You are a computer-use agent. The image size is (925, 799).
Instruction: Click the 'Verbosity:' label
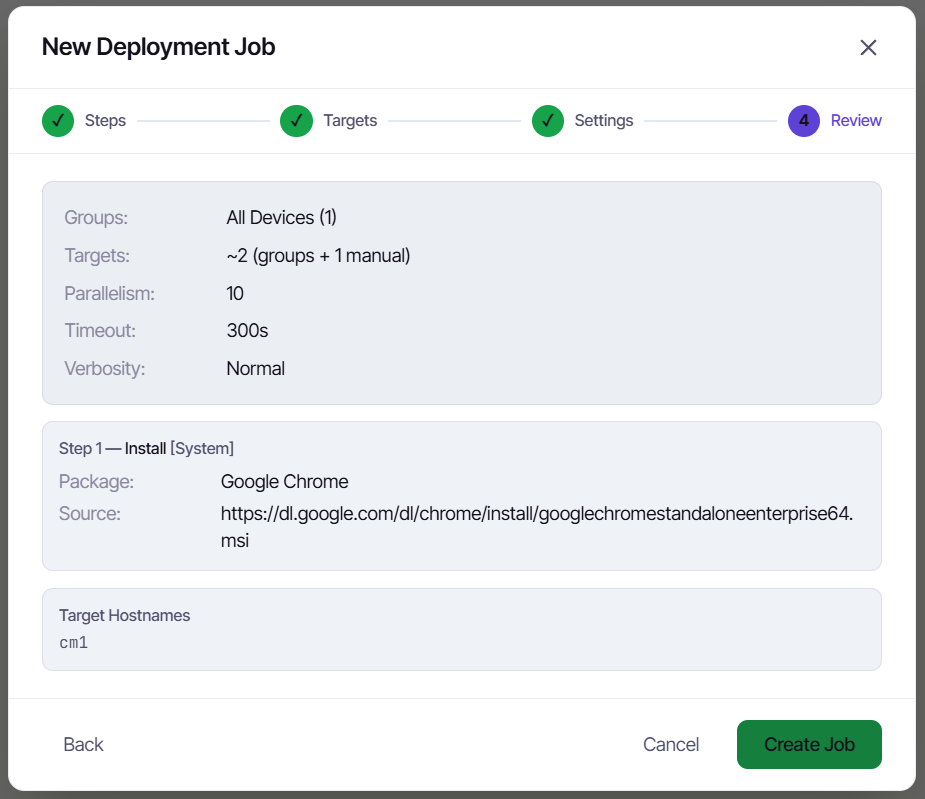104,368
